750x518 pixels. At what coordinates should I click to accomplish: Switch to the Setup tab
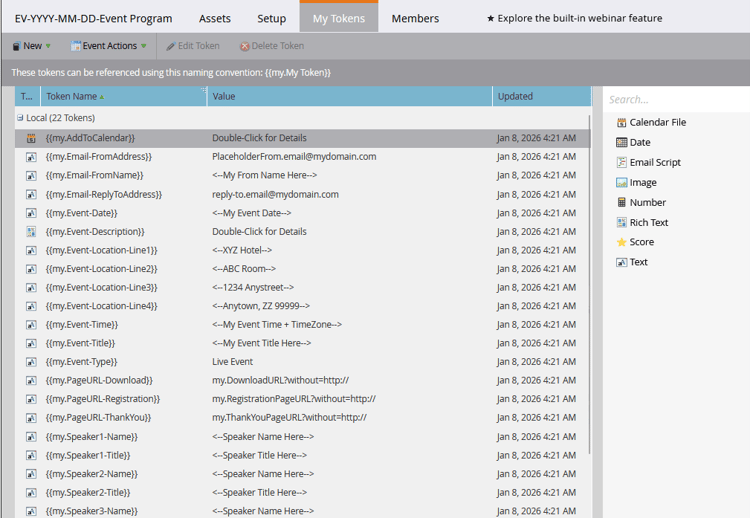point(272,19)
